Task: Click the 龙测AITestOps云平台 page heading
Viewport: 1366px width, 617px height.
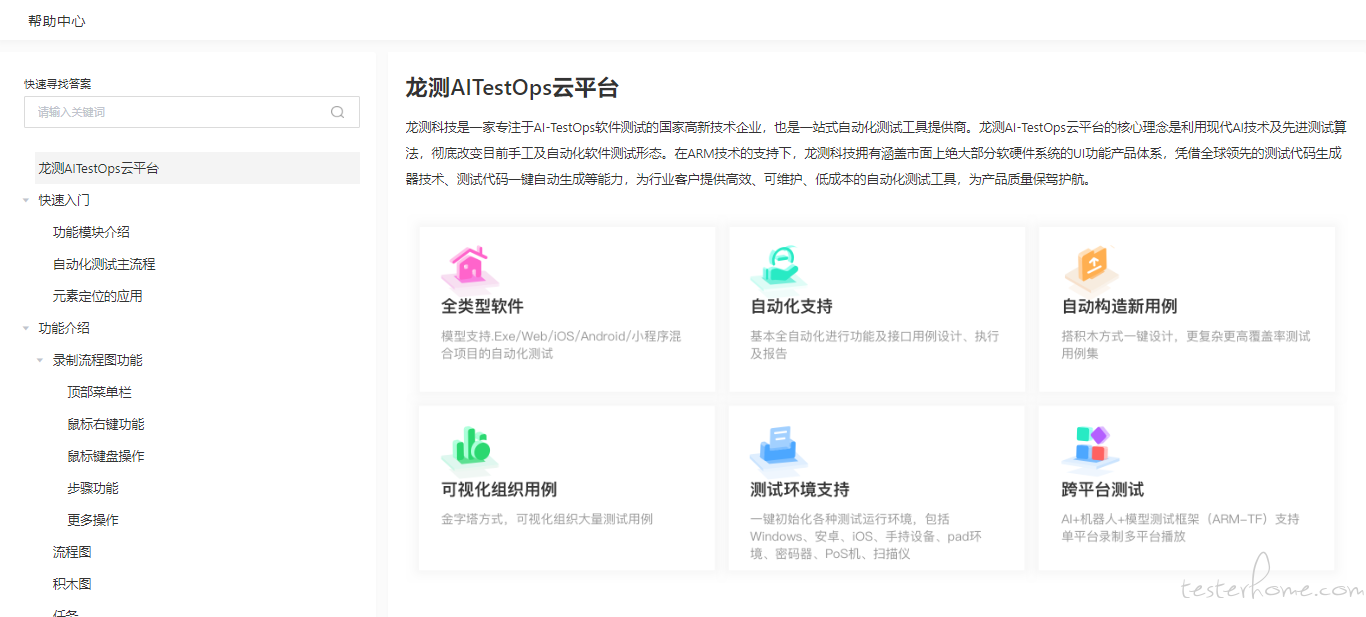Action: (512, 87)
